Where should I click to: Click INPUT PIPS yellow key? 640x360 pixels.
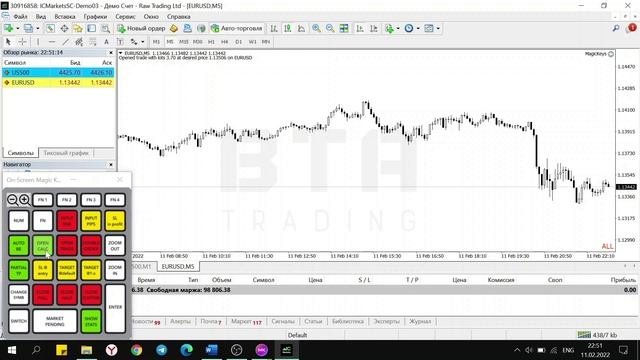pos(91,221)
